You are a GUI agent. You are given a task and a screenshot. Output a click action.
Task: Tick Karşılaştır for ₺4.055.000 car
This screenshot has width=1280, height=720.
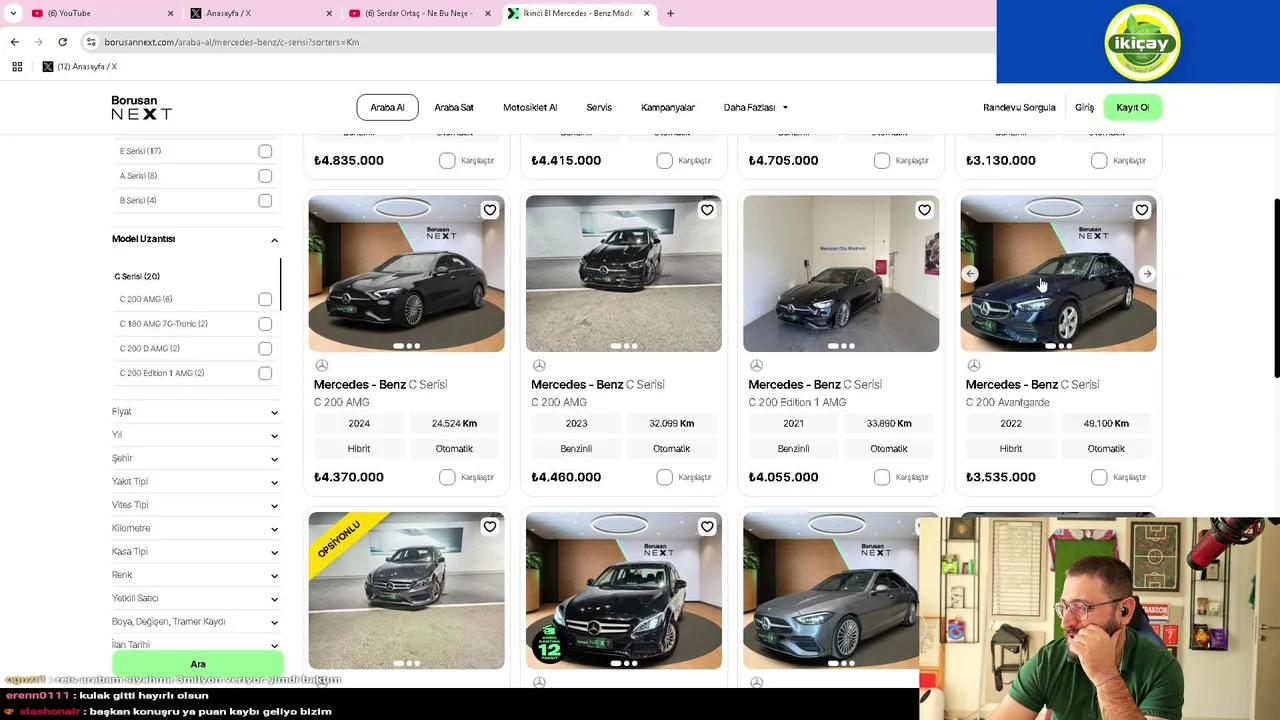pos(881,477)
